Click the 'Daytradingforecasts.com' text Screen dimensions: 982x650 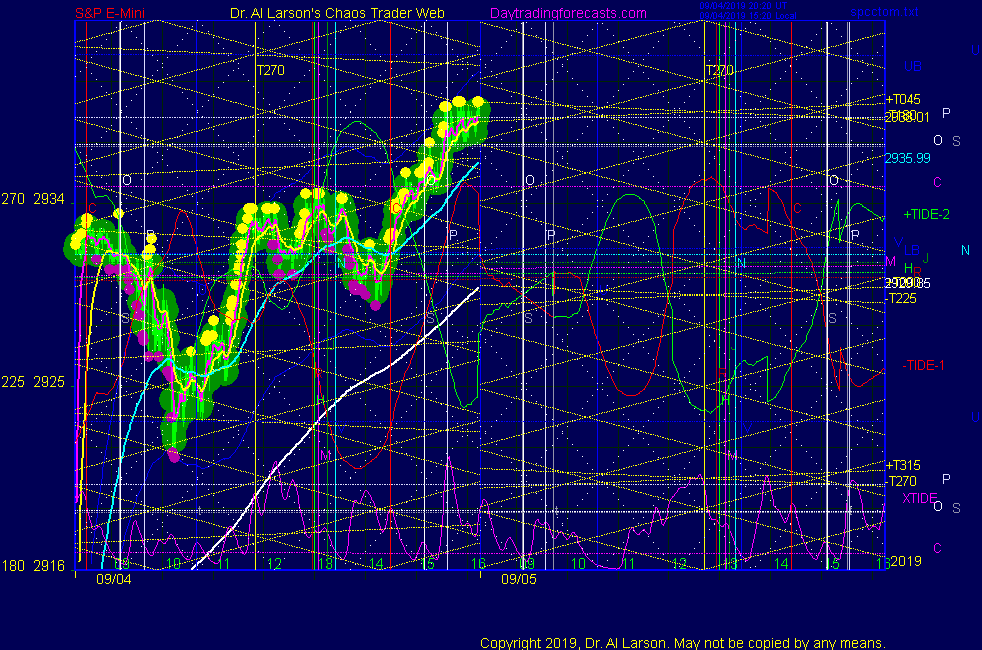[568, 13]
